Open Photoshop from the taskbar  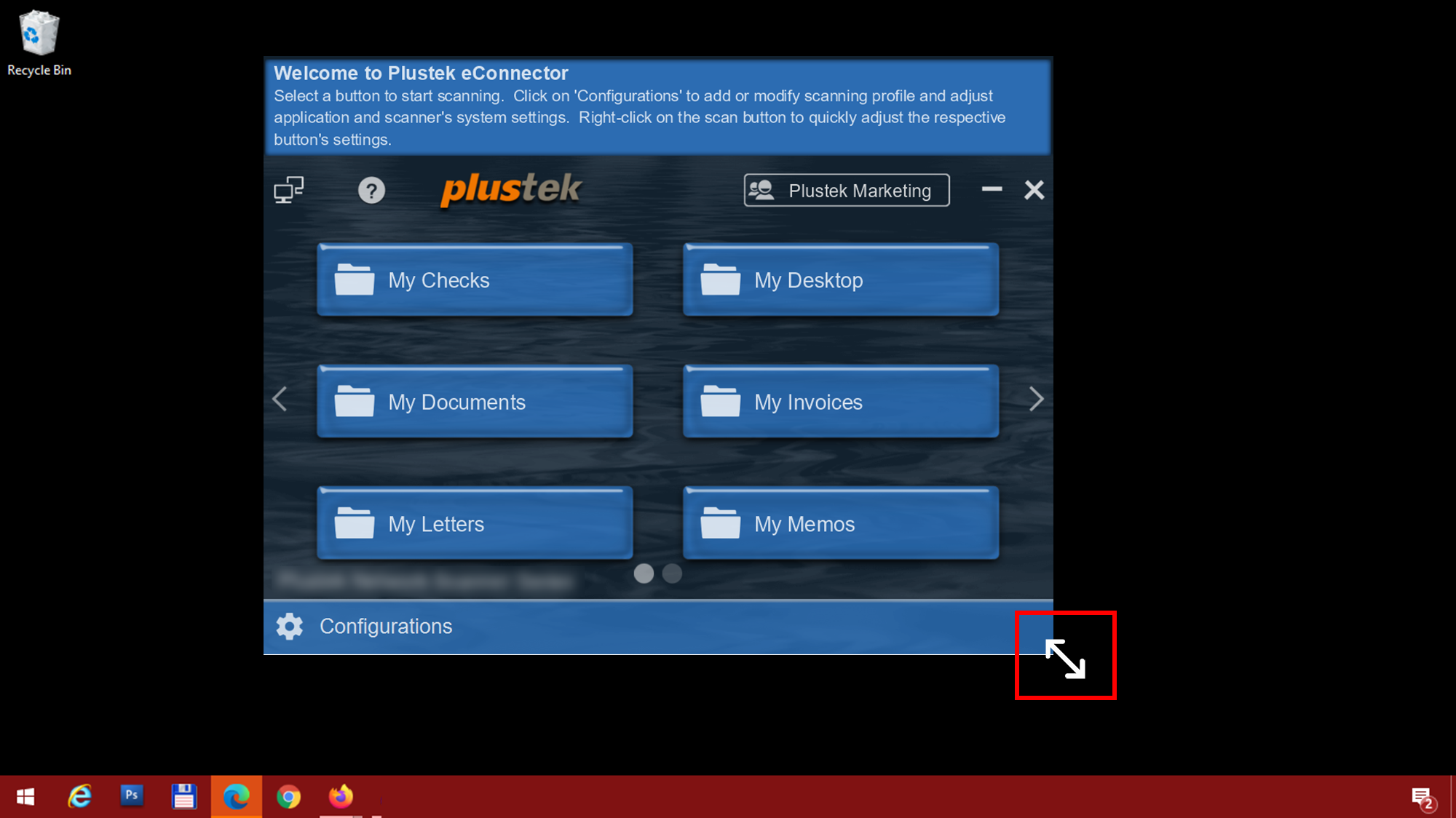click(x=132, y=795)
